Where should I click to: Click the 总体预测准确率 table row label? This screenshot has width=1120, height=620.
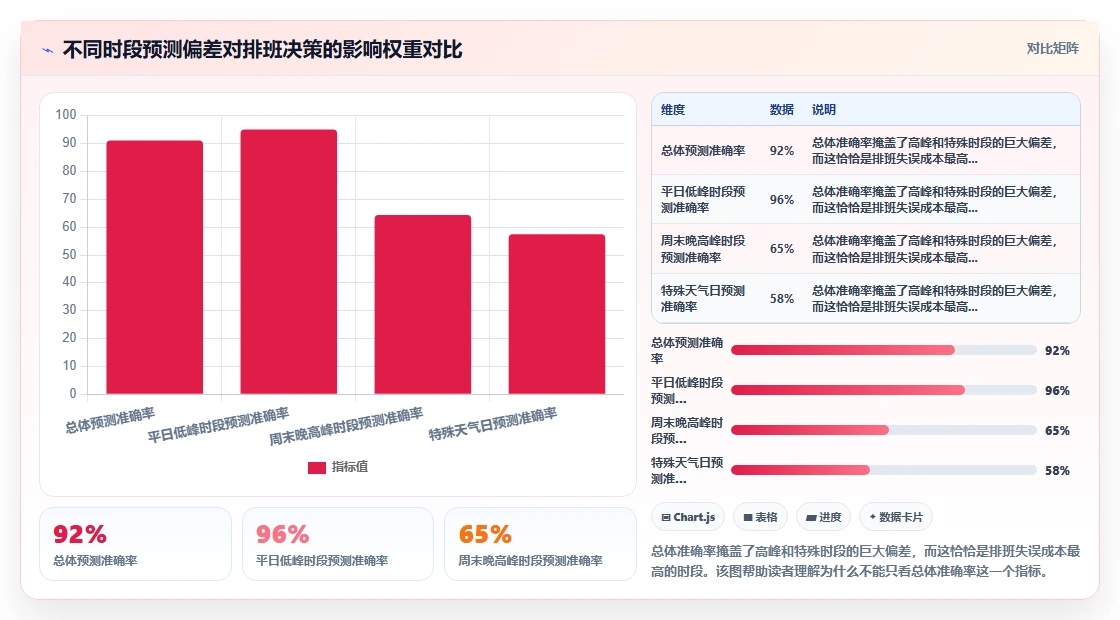click(x=703, y=151)
